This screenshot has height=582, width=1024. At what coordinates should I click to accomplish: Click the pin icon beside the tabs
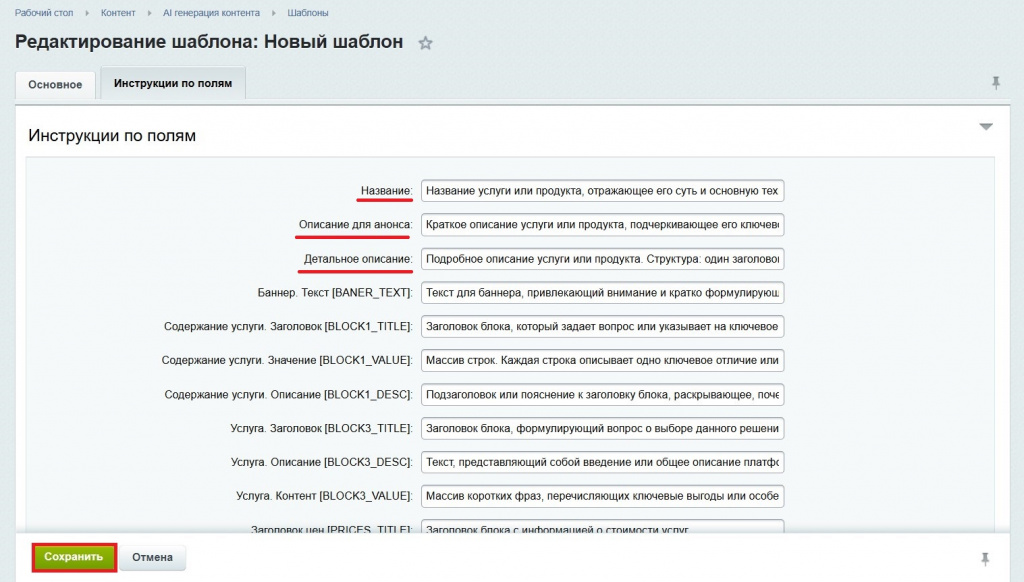tap(995, 83)
